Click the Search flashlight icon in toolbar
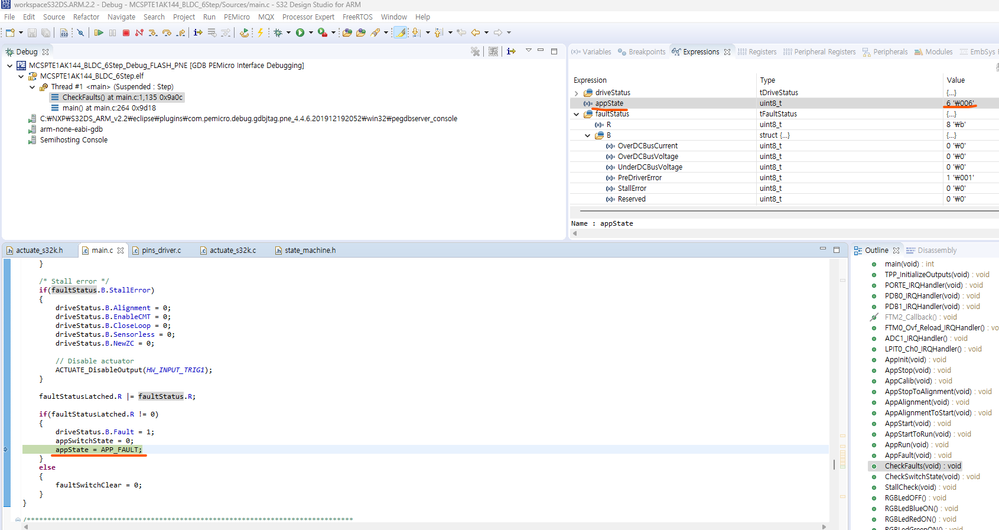Image resolution: width=999 pixels, height=530 pixels. [375, 32]
